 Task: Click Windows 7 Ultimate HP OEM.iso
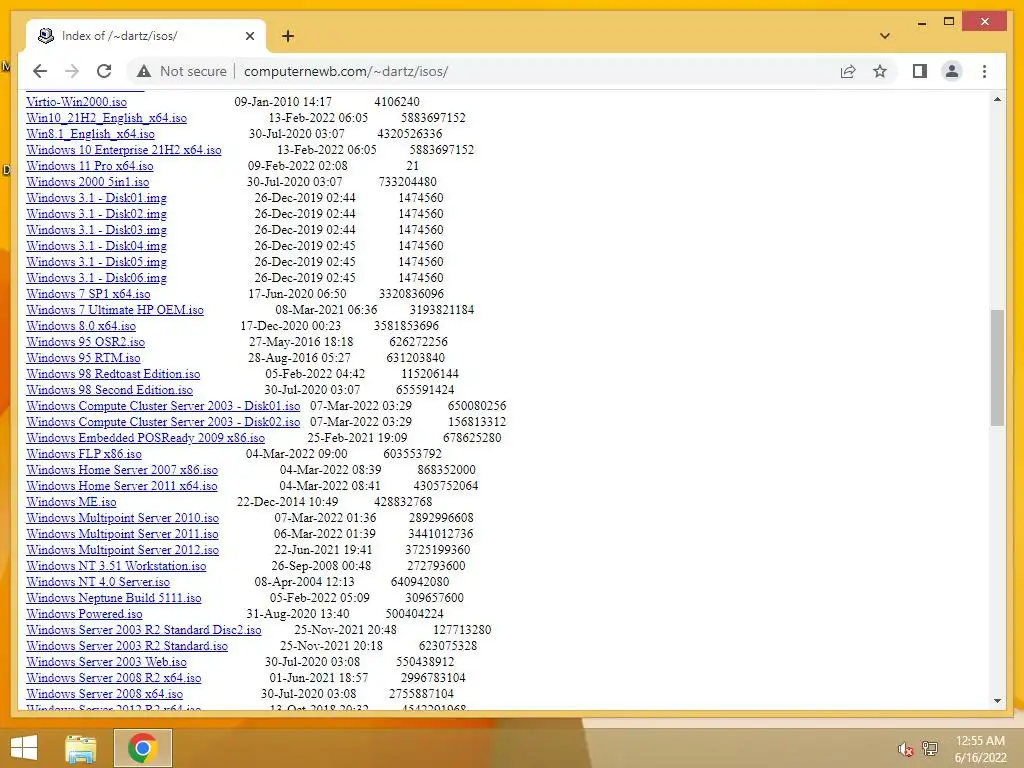[x=115, y=310]
